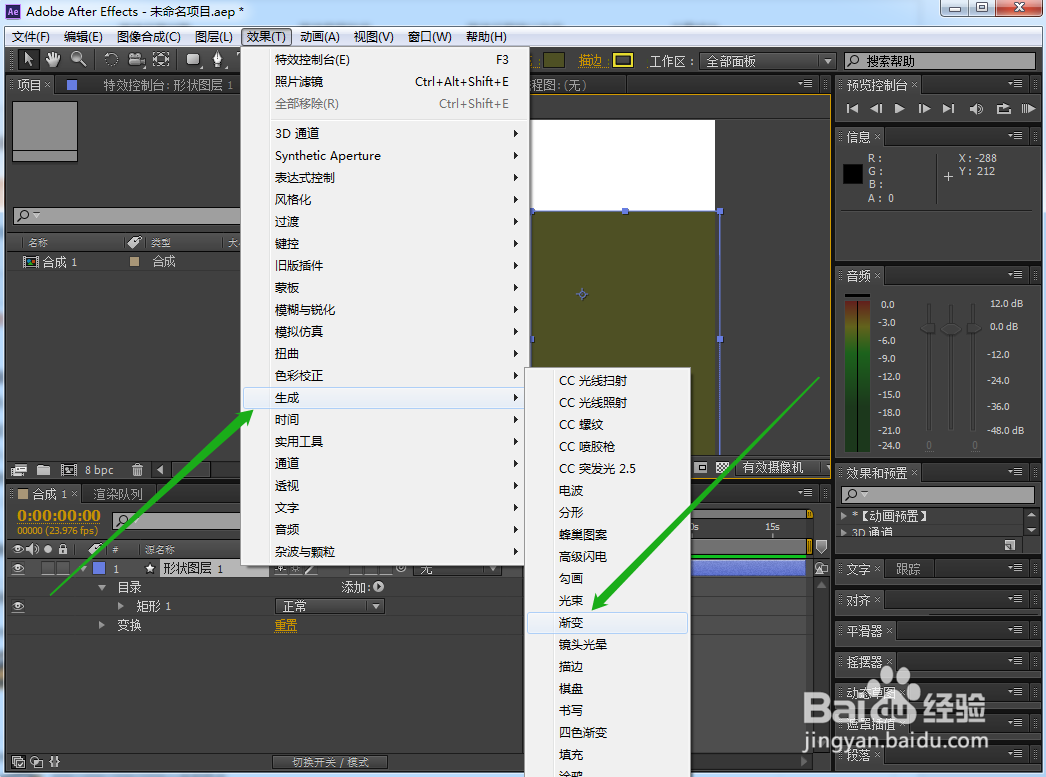Click Last Frame button in preview panel
The width and height of the screenshot is (1046, 777).
pyautogui.click(x=948, y=109)
